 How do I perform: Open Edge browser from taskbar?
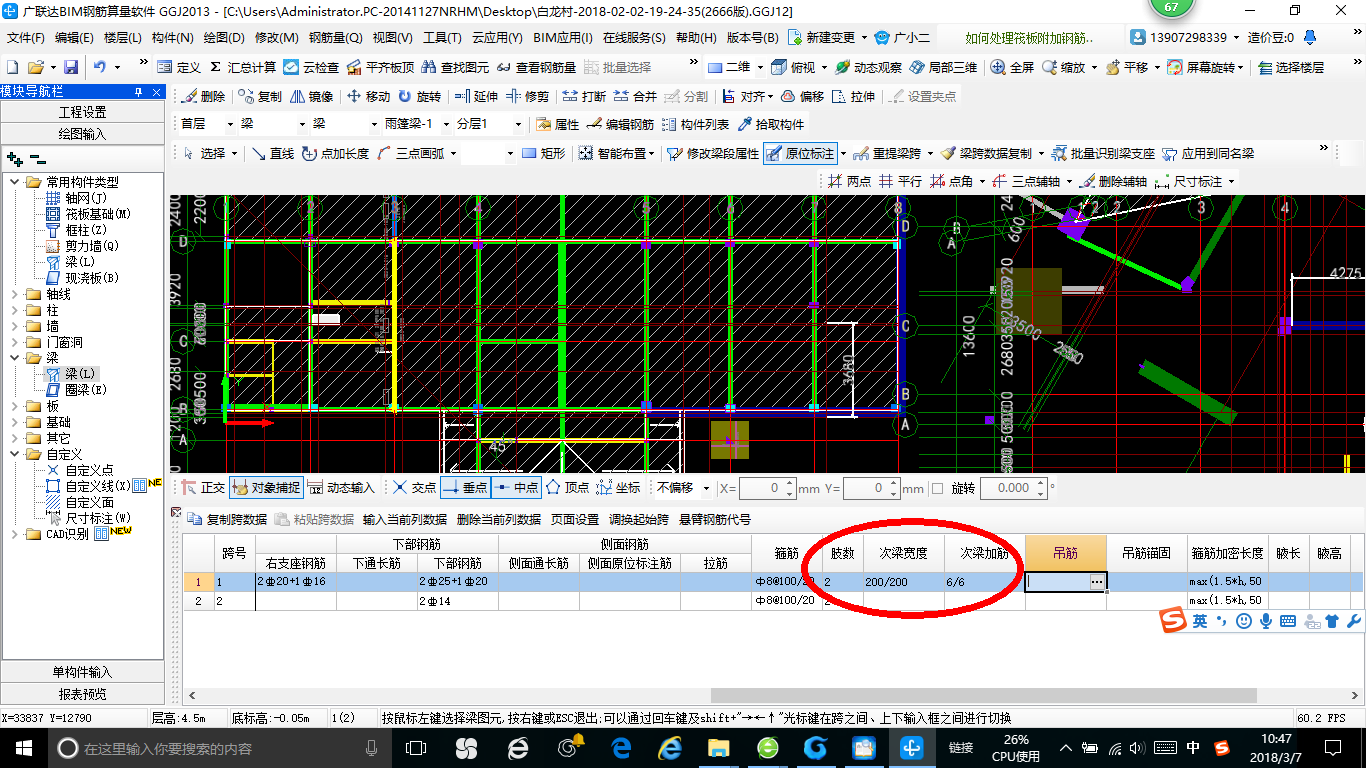tap(621, 748)
